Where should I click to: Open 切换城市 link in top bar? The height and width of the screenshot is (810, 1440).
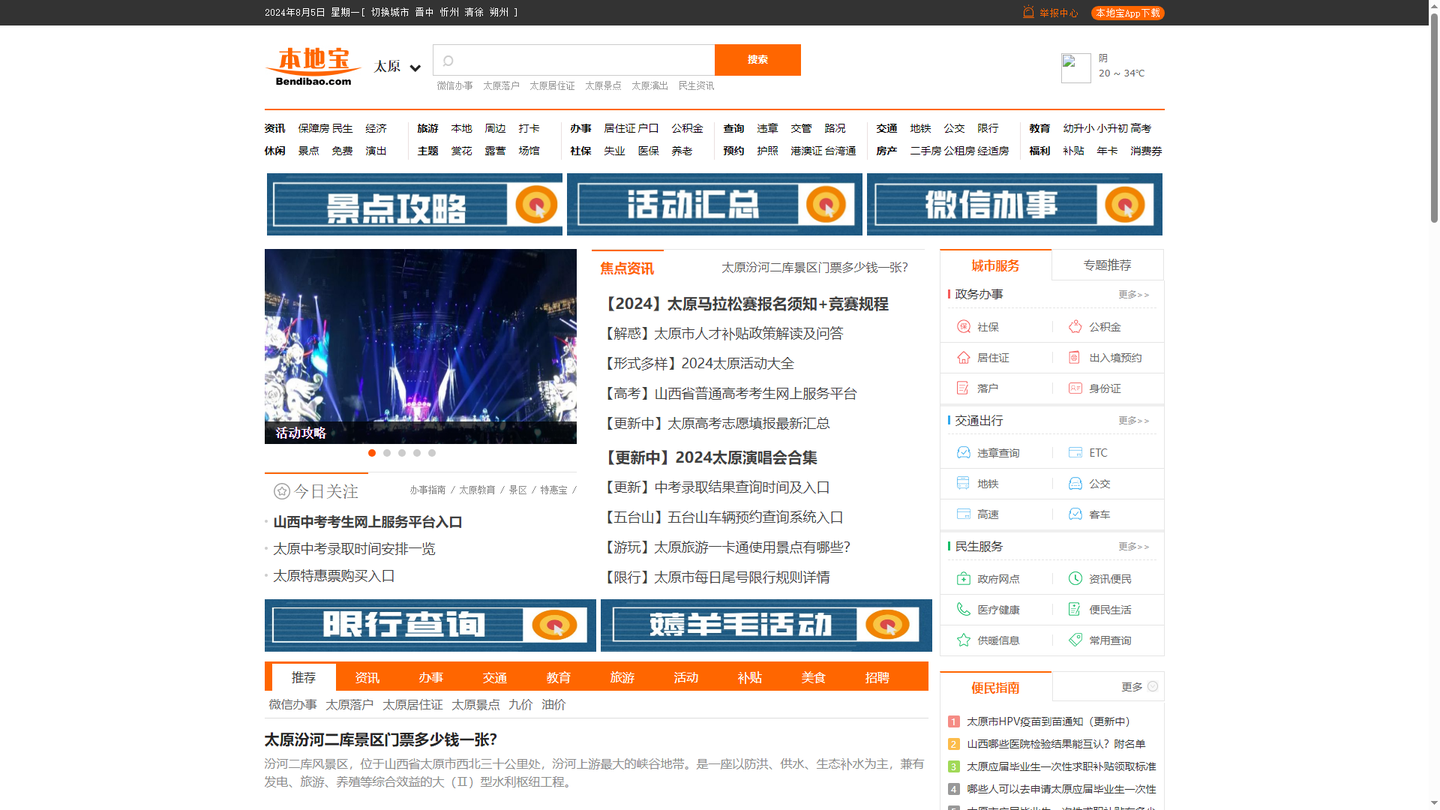click(390, 12)
